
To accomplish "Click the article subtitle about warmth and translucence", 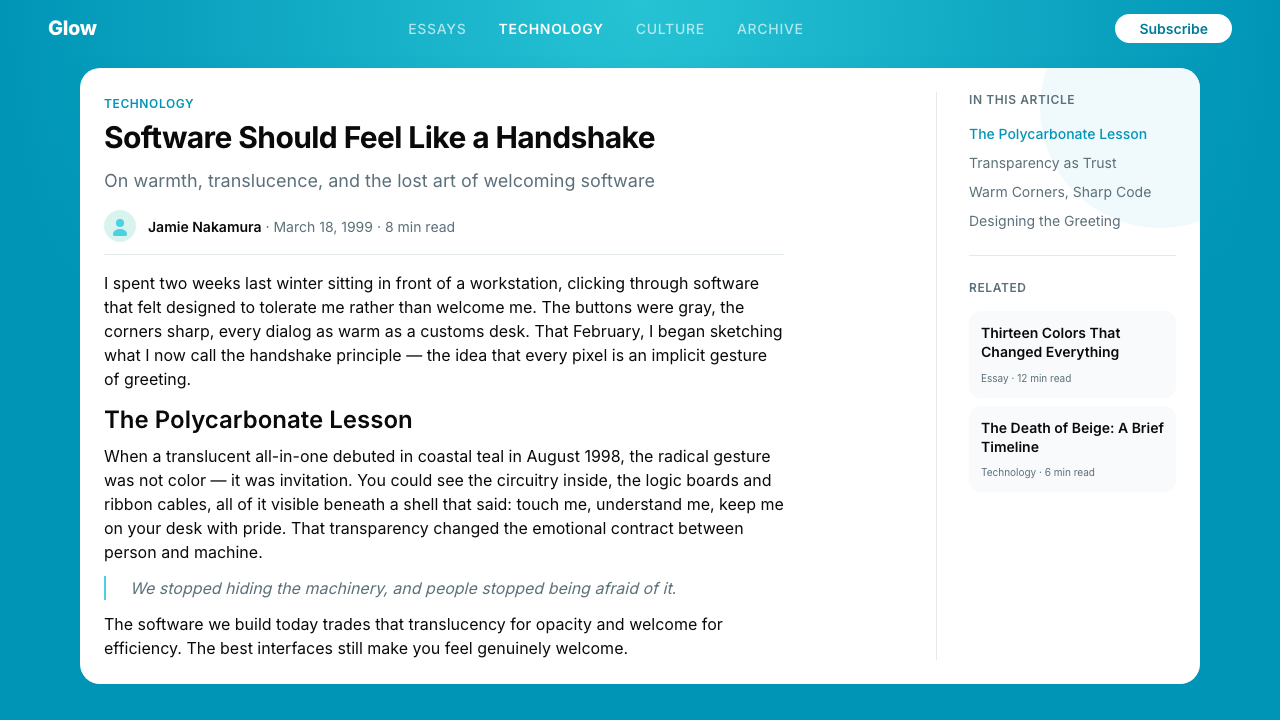I will click(379, 181).
